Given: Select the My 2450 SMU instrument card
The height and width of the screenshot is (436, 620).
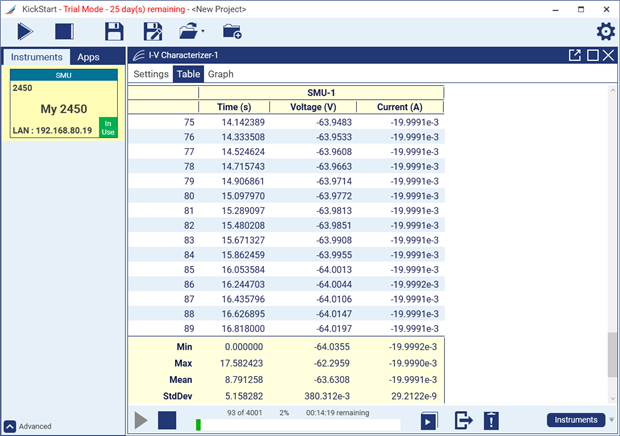Looking at the screenshot, I should coord(65,106).
